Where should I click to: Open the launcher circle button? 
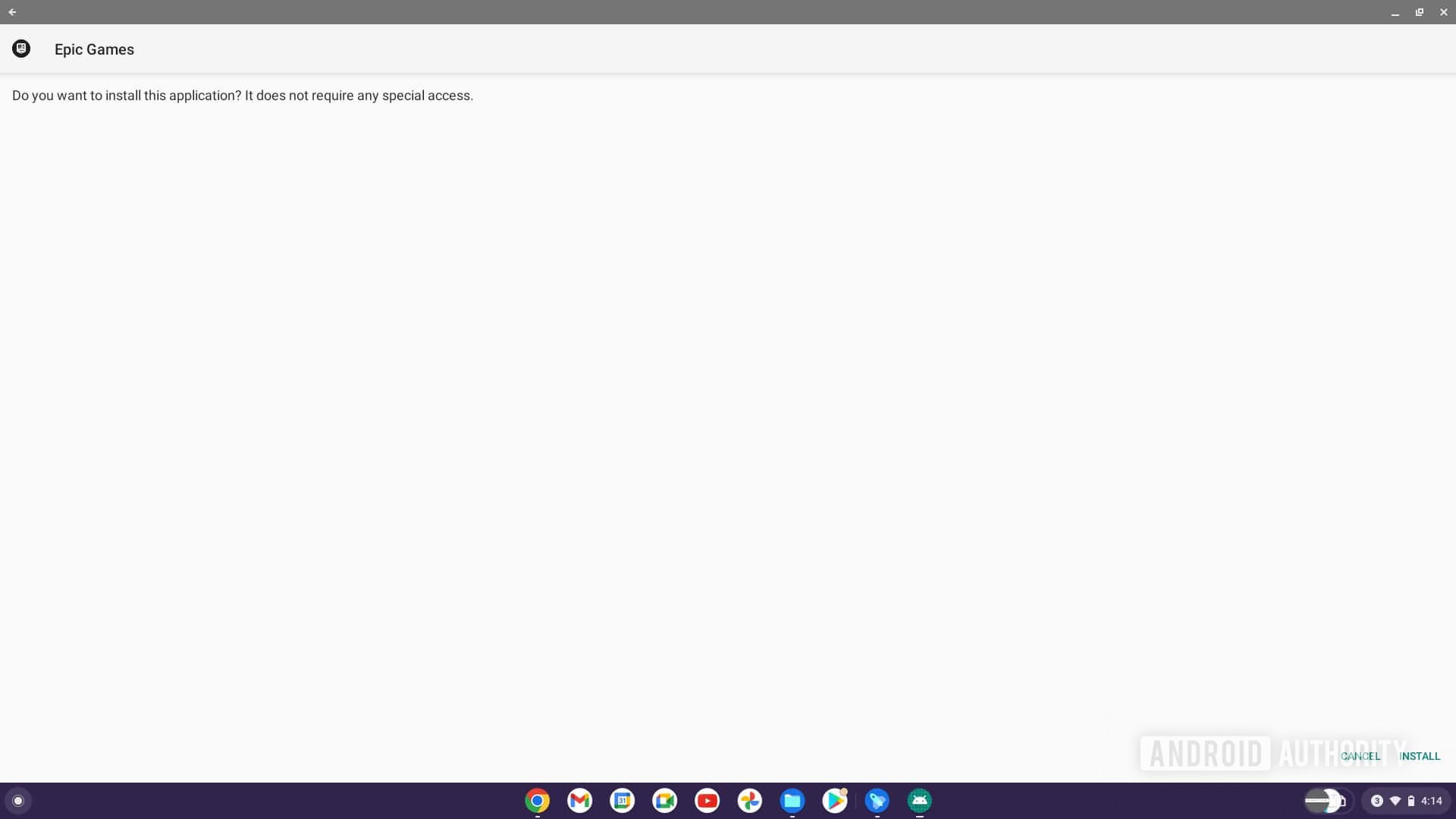18,801
